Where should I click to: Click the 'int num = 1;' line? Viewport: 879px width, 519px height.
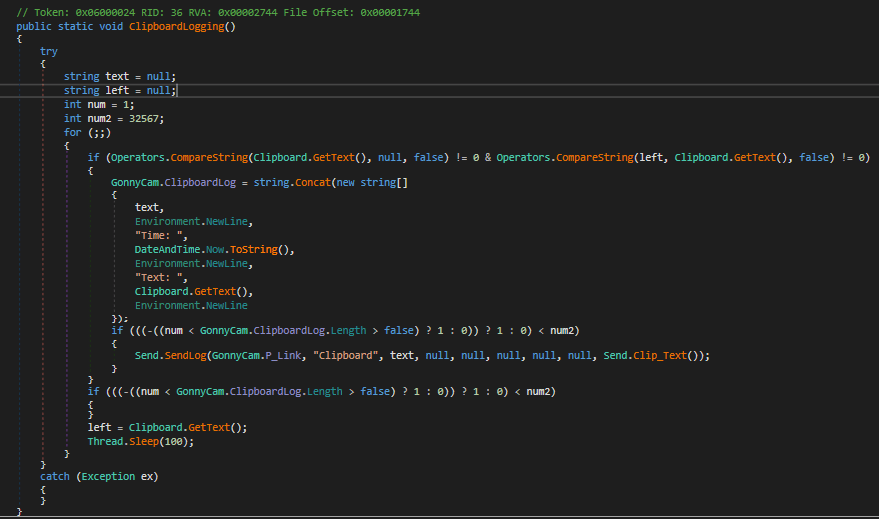[x=99, y=104]
